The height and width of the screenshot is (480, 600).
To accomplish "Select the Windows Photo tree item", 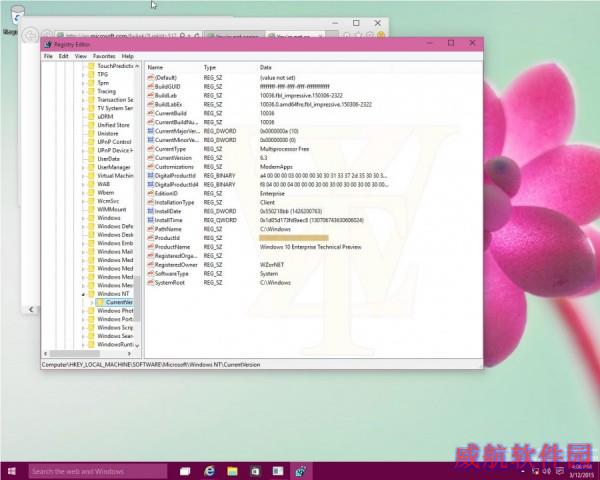I will coord(115,310).
